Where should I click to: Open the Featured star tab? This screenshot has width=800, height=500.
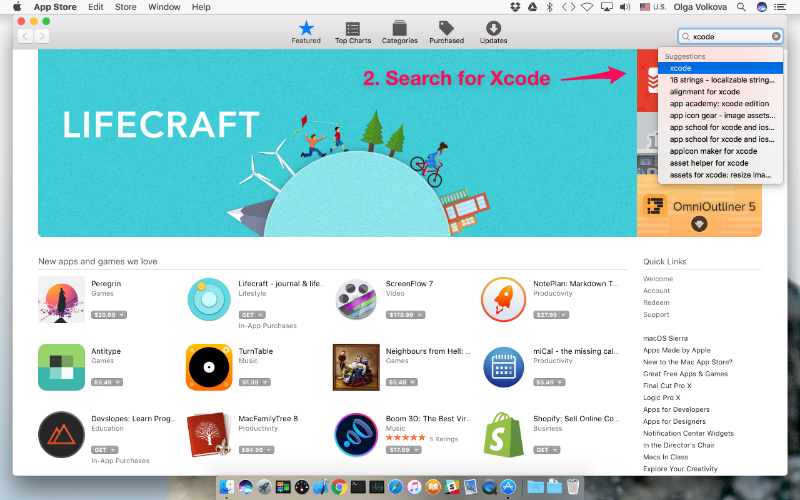(x=306, y=32)
